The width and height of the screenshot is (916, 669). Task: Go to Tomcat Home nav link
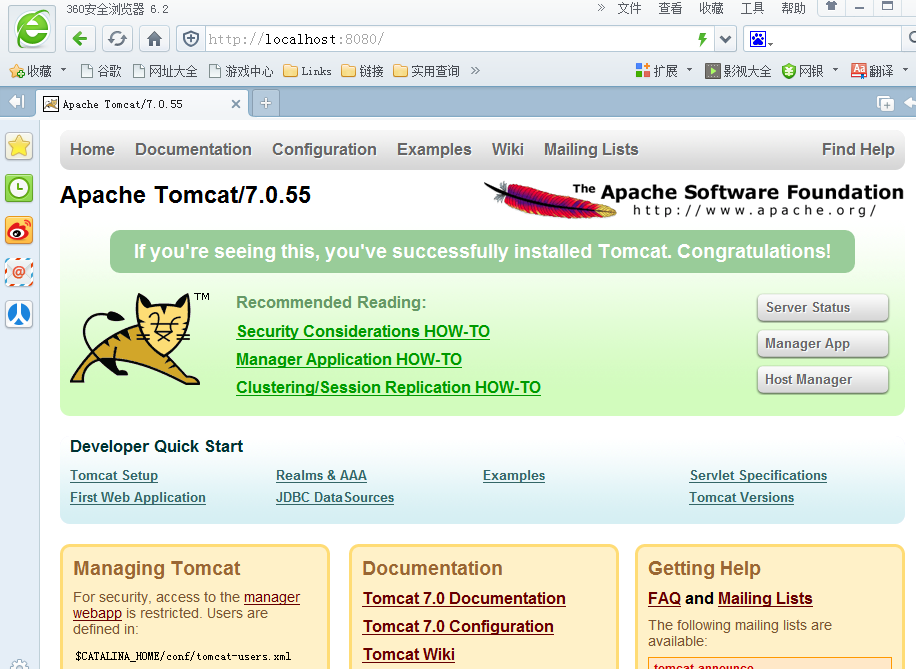tap(92, 150)
